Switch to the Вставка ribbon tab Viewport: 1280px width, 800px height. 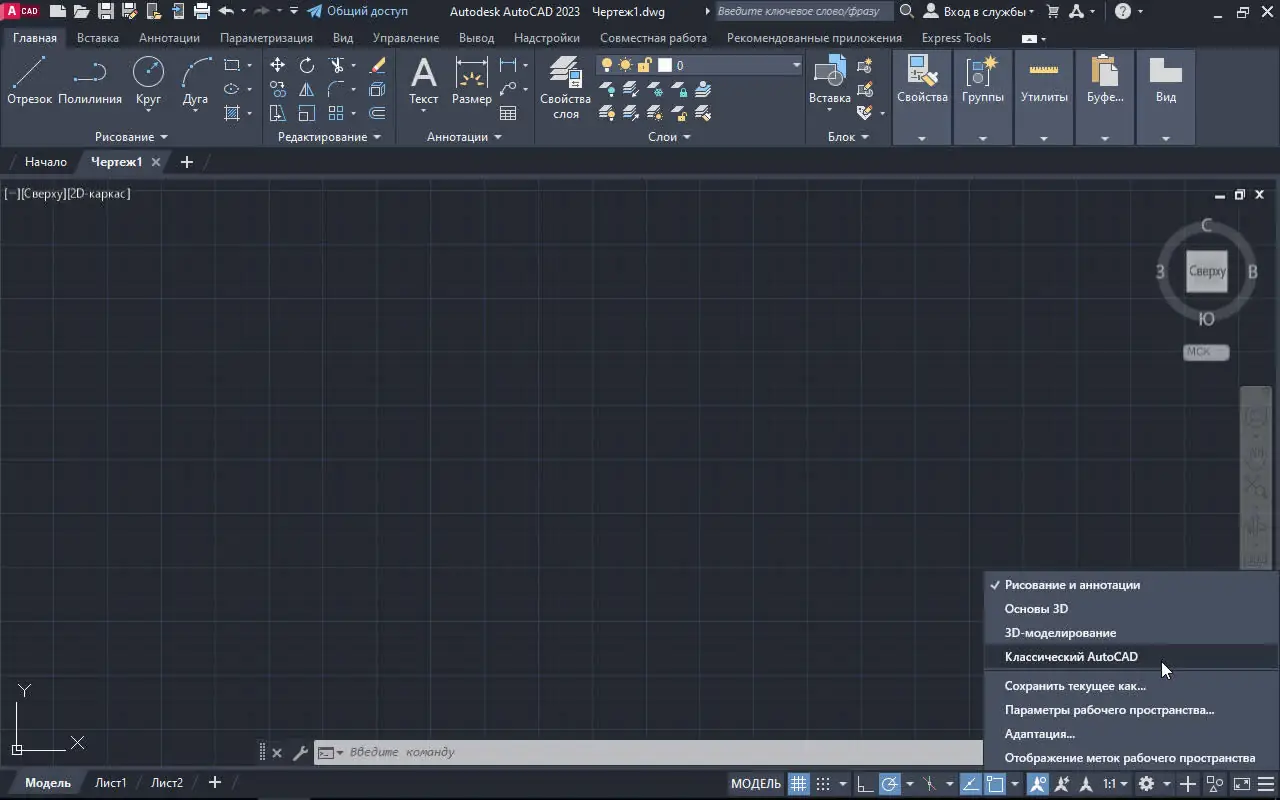[x=97, y=38]
